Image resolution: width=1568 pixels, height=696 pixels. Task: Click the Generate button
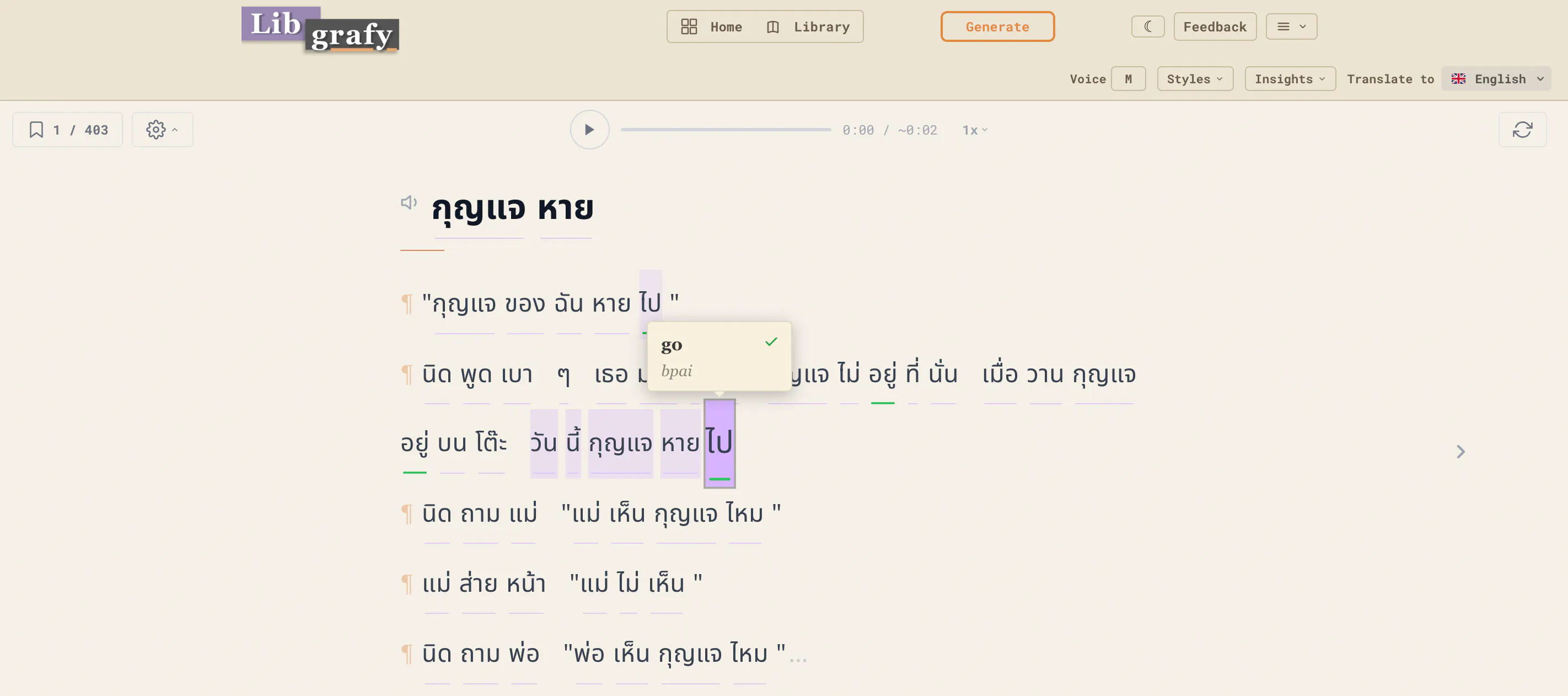997,27
